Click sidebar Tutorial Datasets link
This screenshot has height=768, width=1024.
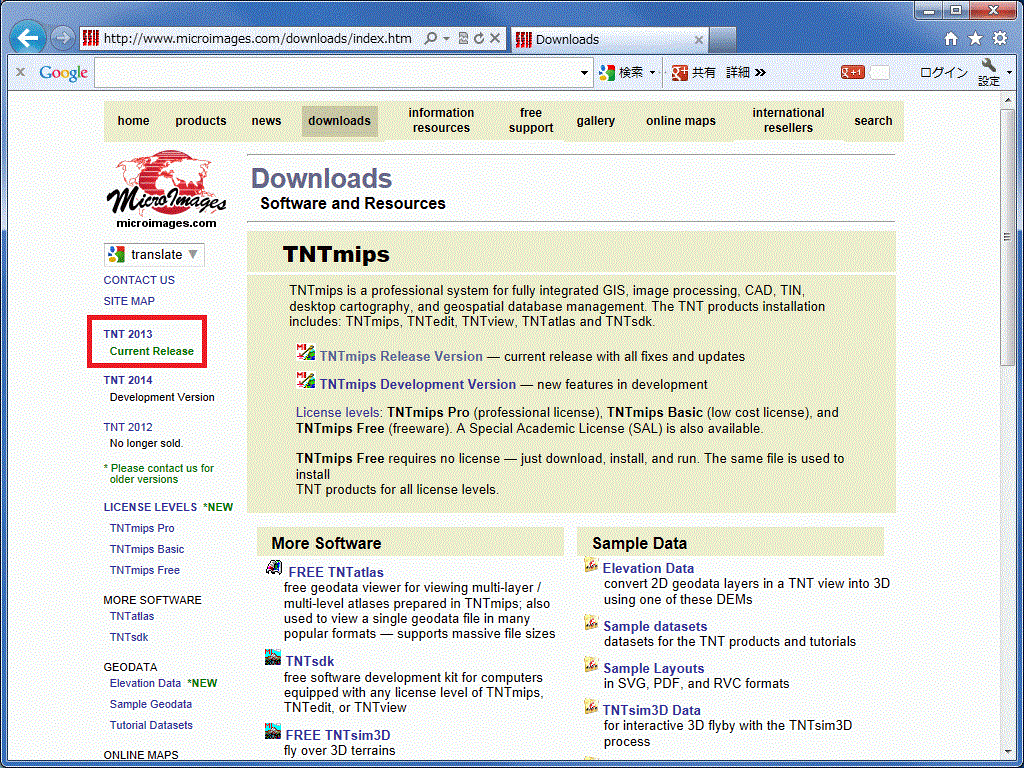point(151,725)
